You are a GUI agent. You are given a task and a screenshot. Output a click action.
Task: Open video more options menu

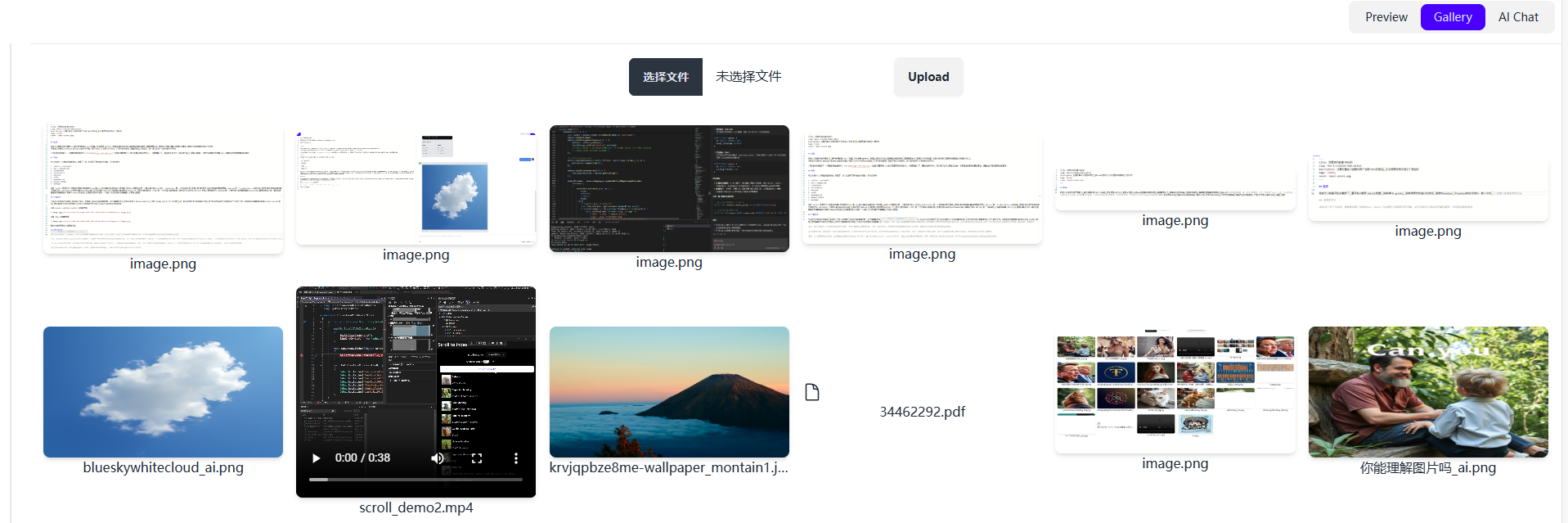[515, 458]
